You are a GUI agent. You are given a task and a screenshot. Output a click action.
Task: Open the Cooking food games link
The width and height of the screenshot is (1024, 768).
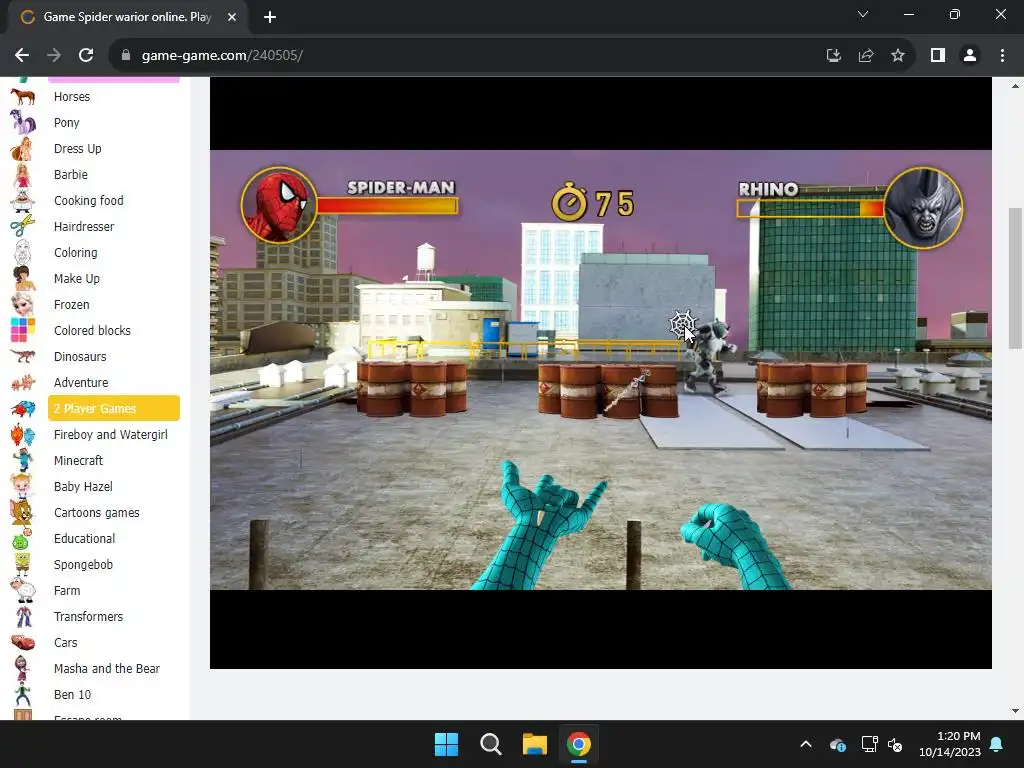click(89, 200)
